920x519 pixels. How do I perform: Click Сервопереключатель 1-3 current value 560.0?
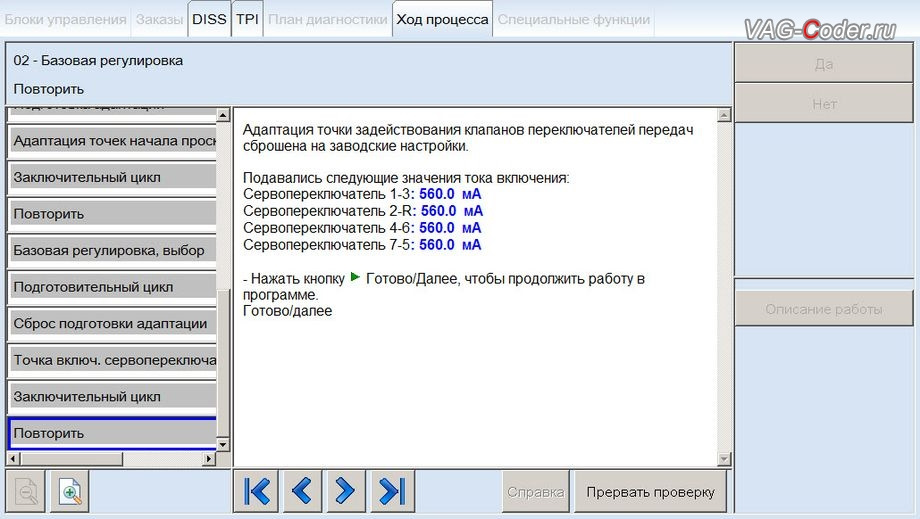click(x=437, y=194)
